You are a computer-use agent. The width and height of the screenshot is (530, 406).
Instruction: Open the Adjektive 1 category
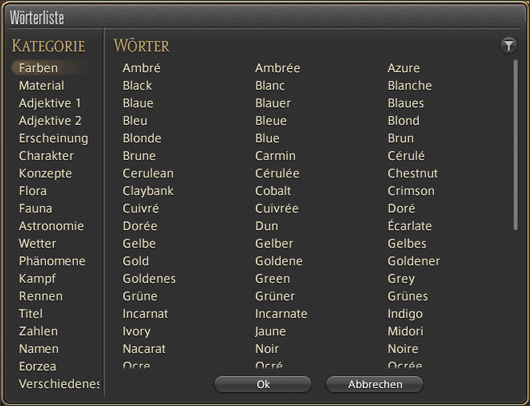click(50, 103)
